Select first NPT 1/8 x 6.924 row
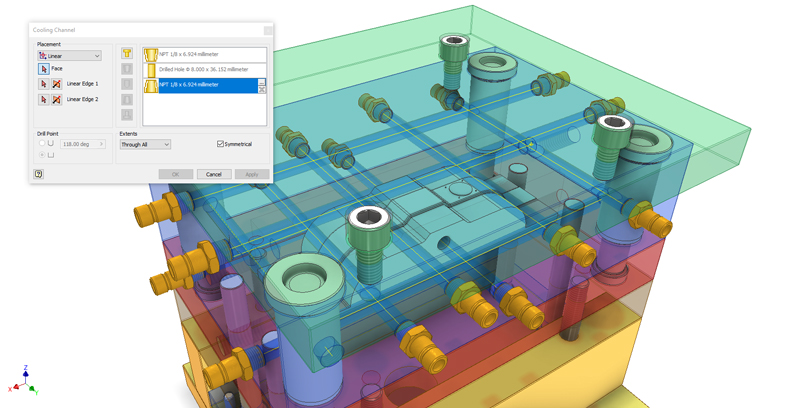792x408 pixels. coord(205,55)
